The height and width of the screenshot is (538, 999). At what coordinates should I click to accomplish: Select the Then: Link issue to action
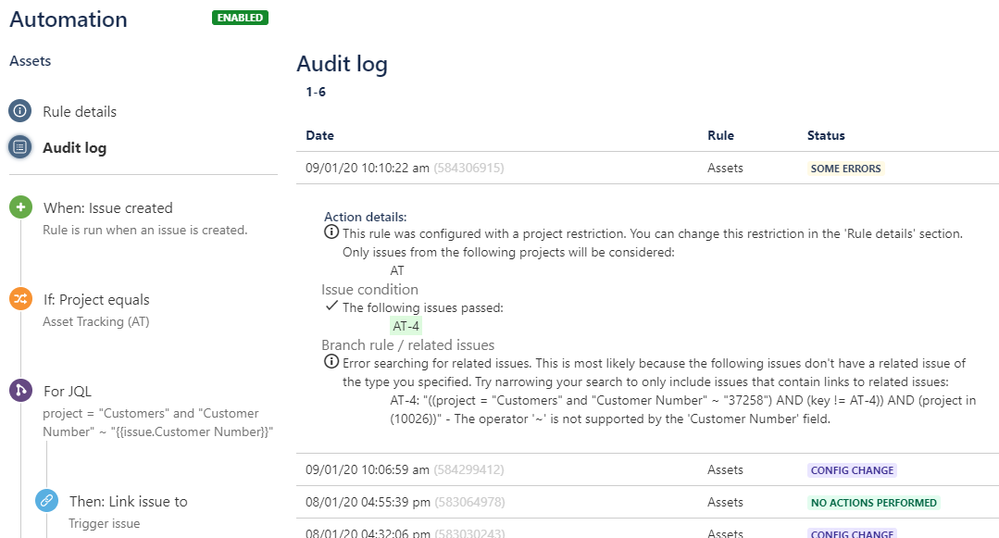coord(128,502)
